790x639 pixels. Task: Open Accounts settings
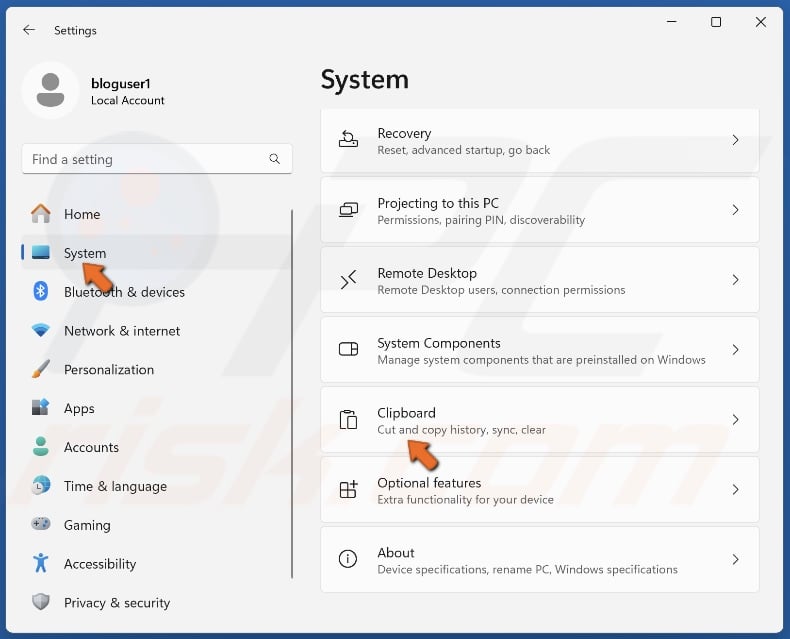[155, 447]
